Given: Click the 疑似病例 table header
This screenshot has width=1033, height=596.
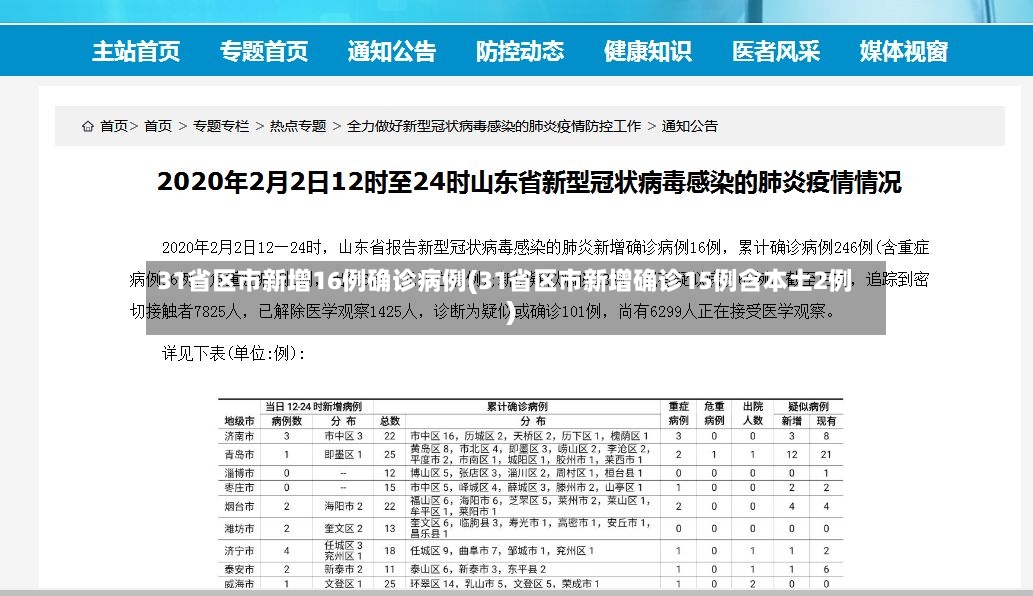Looking at the screenshot, I should click(808, 406).
